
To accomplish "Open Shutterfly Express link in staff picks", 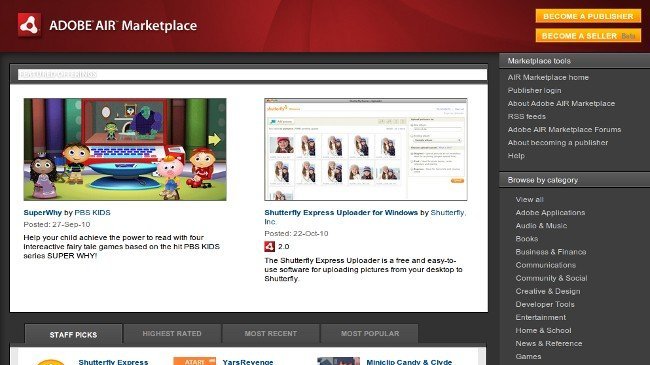I will click(x=113, y=362).
